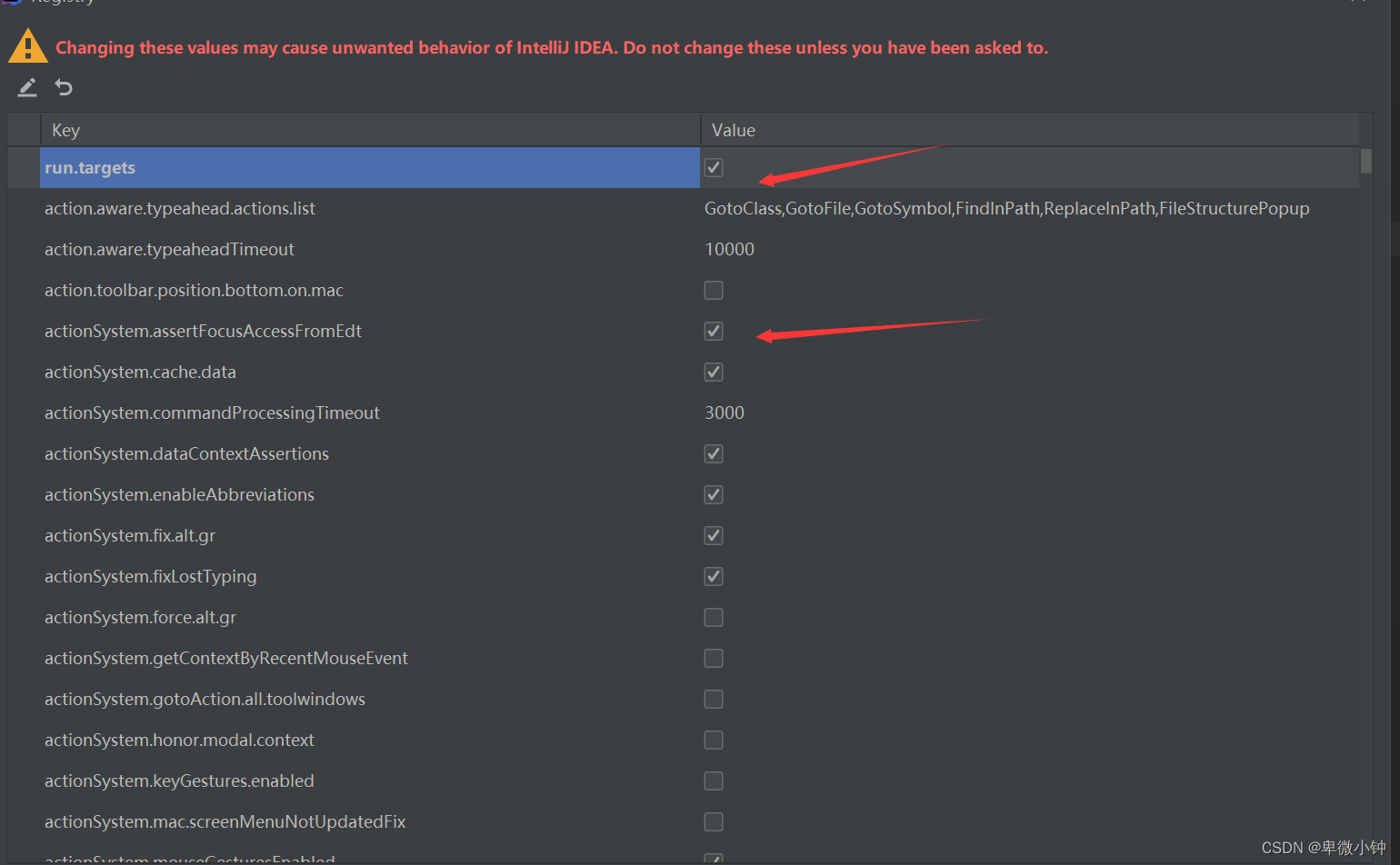Enable actionSystem.force.alt.gr checkbox
The height and width of the screenshot is (865, 1400).
[x=714, y=617]
